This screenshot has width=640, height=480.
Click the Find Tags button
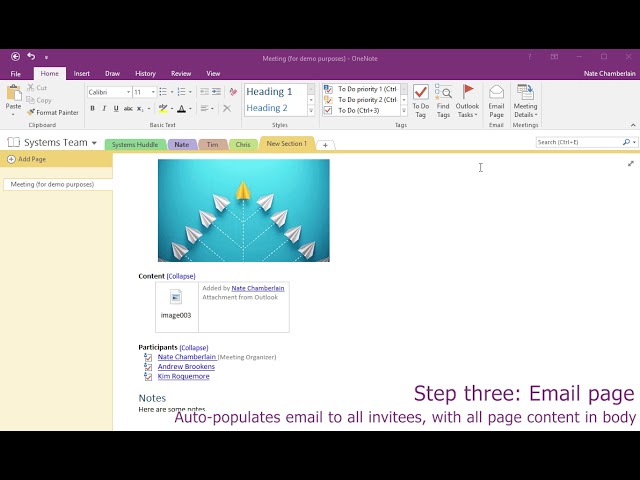[443, 102]
